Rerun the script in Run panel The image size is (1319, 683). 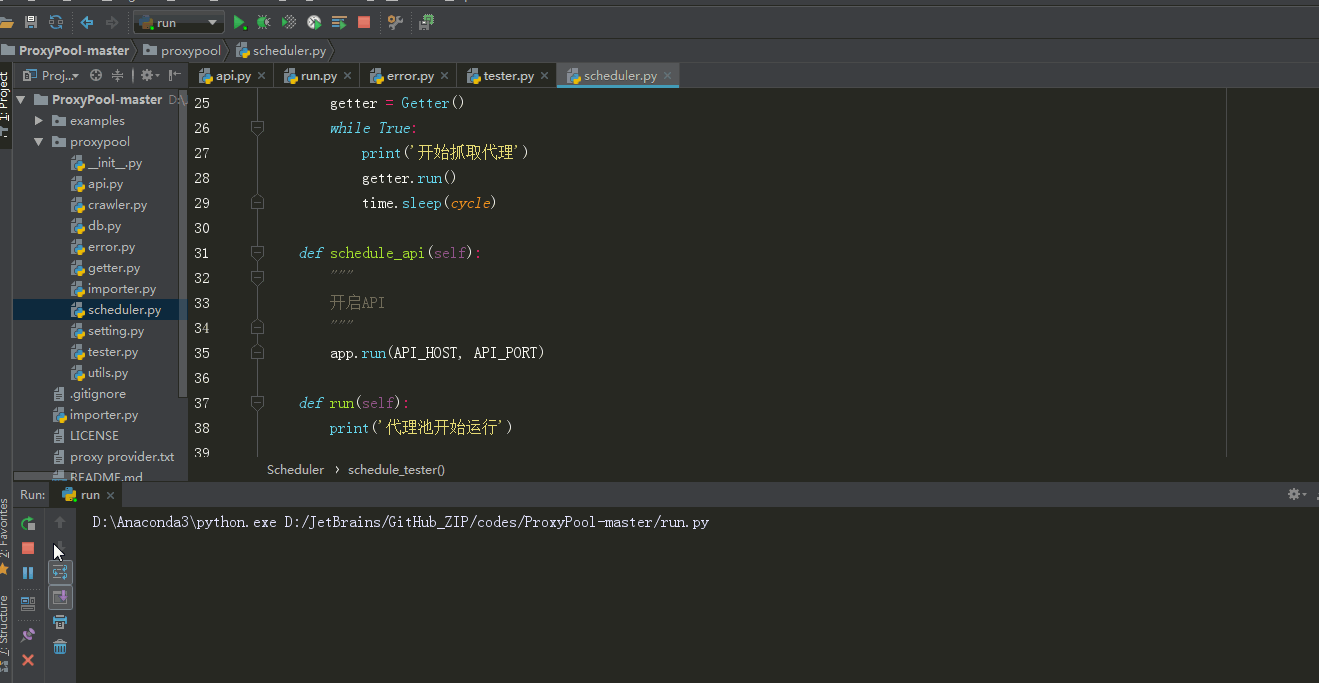(x=28, y=523)
